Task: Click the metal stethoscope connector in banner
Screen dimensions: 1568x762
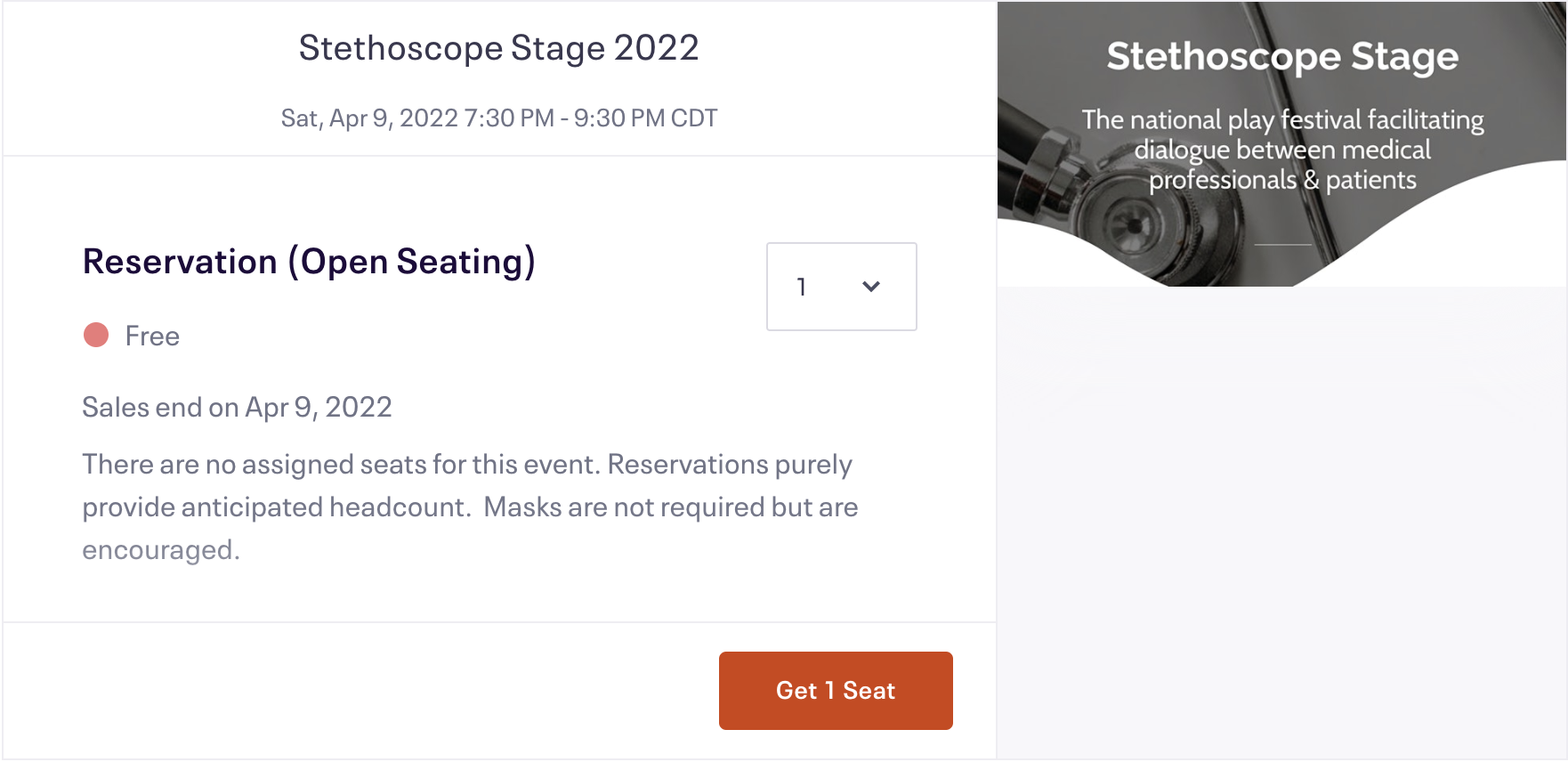Action: 1050,165
